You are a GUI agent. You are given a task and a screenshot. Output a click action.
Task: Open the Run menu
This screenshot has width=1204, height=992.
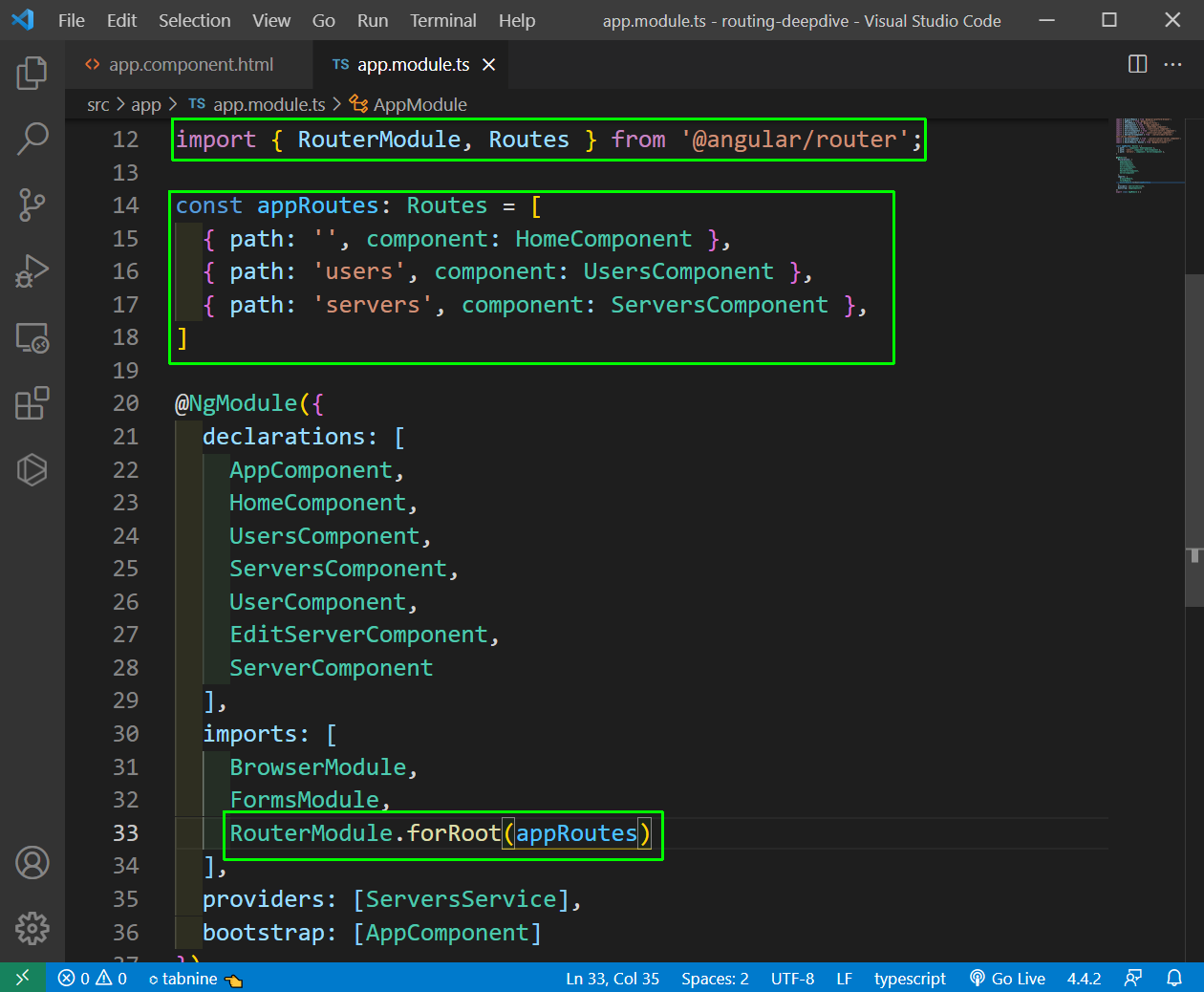coord(373,20)
